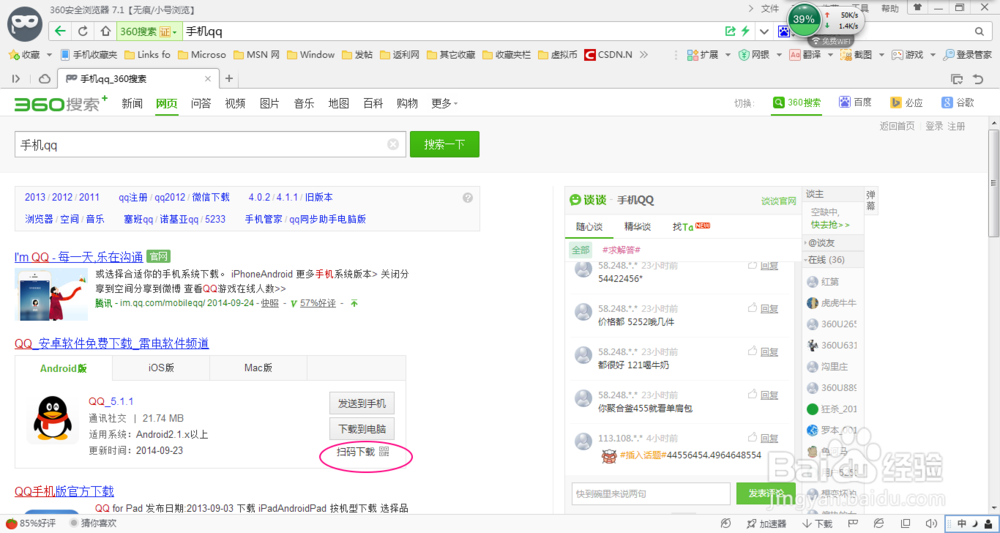Expand the 360搜索 证 site identity dropdown

148,31
